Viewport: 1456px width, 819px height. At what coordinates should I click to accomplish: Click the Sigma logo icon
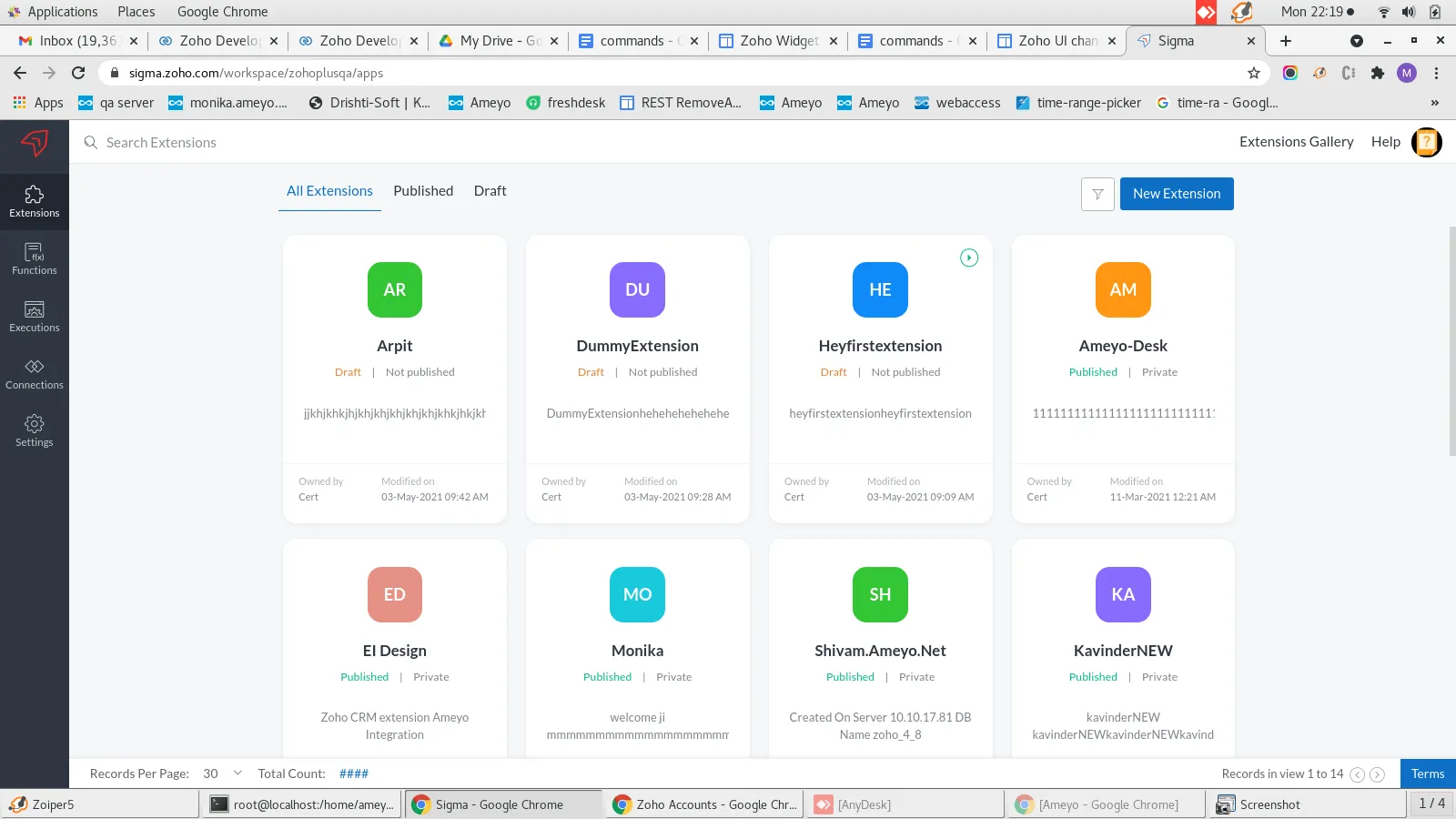coord(35,143)
